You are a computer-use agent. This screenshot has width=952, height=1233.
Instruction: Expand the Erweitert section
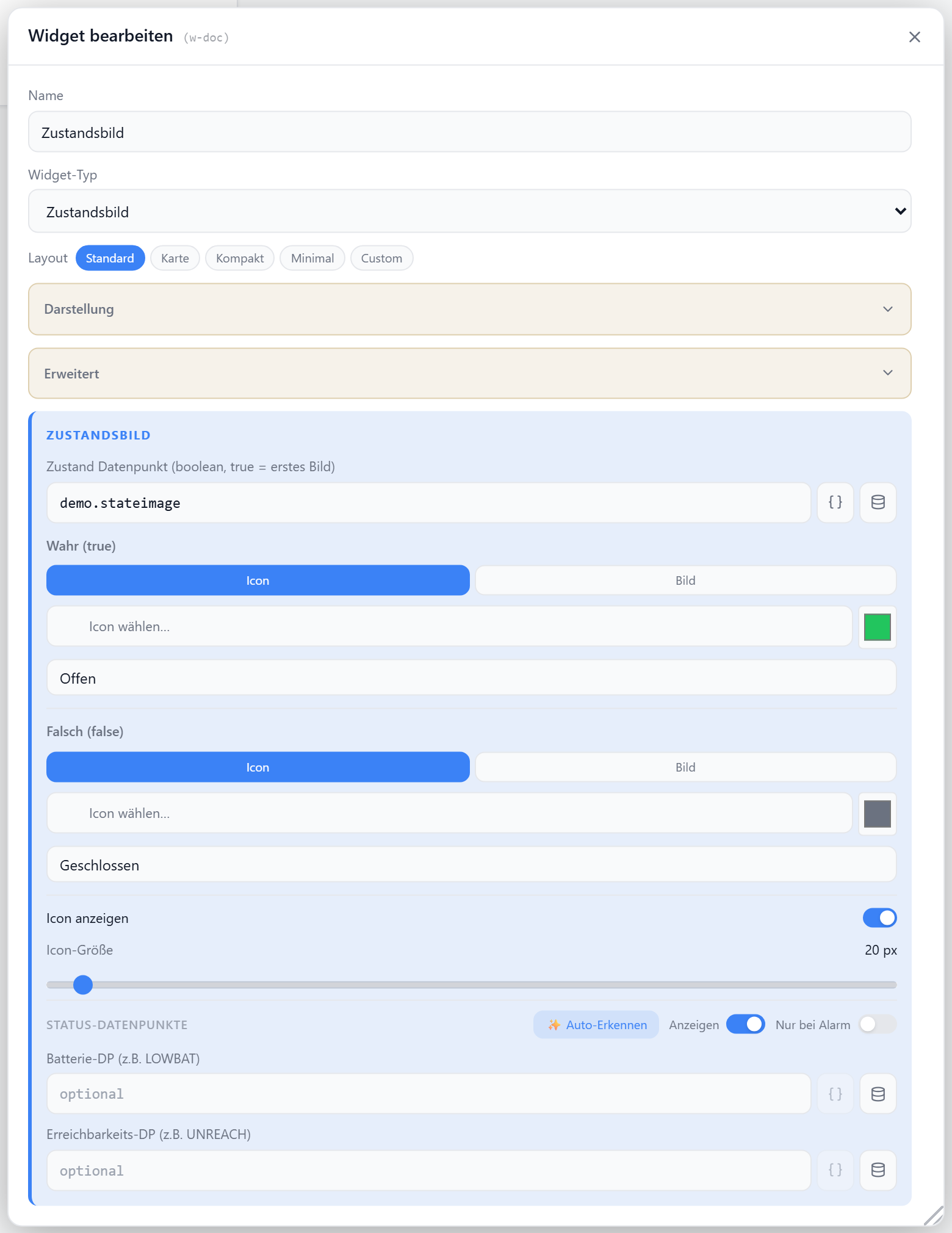pos(469,374)
